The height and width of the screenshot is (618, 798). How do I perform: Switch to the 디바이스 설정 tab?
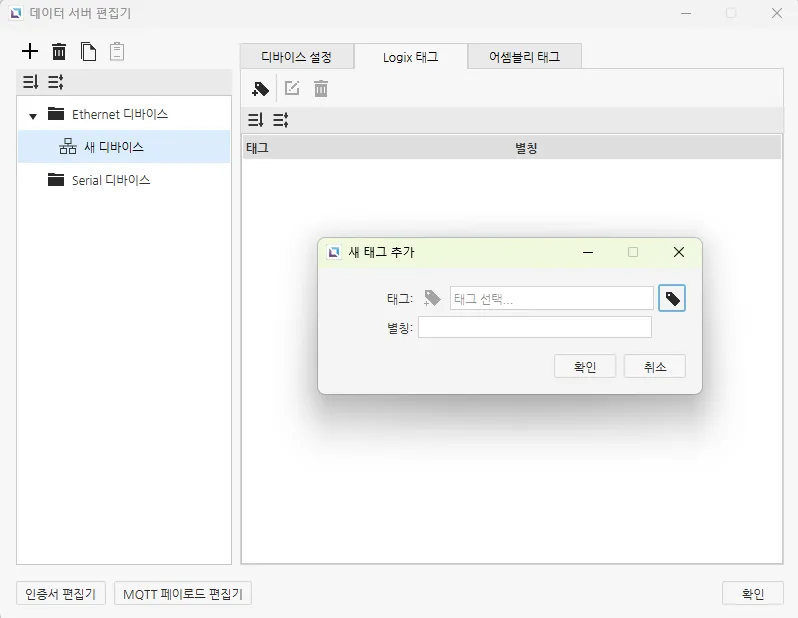[x=296, y=57]
